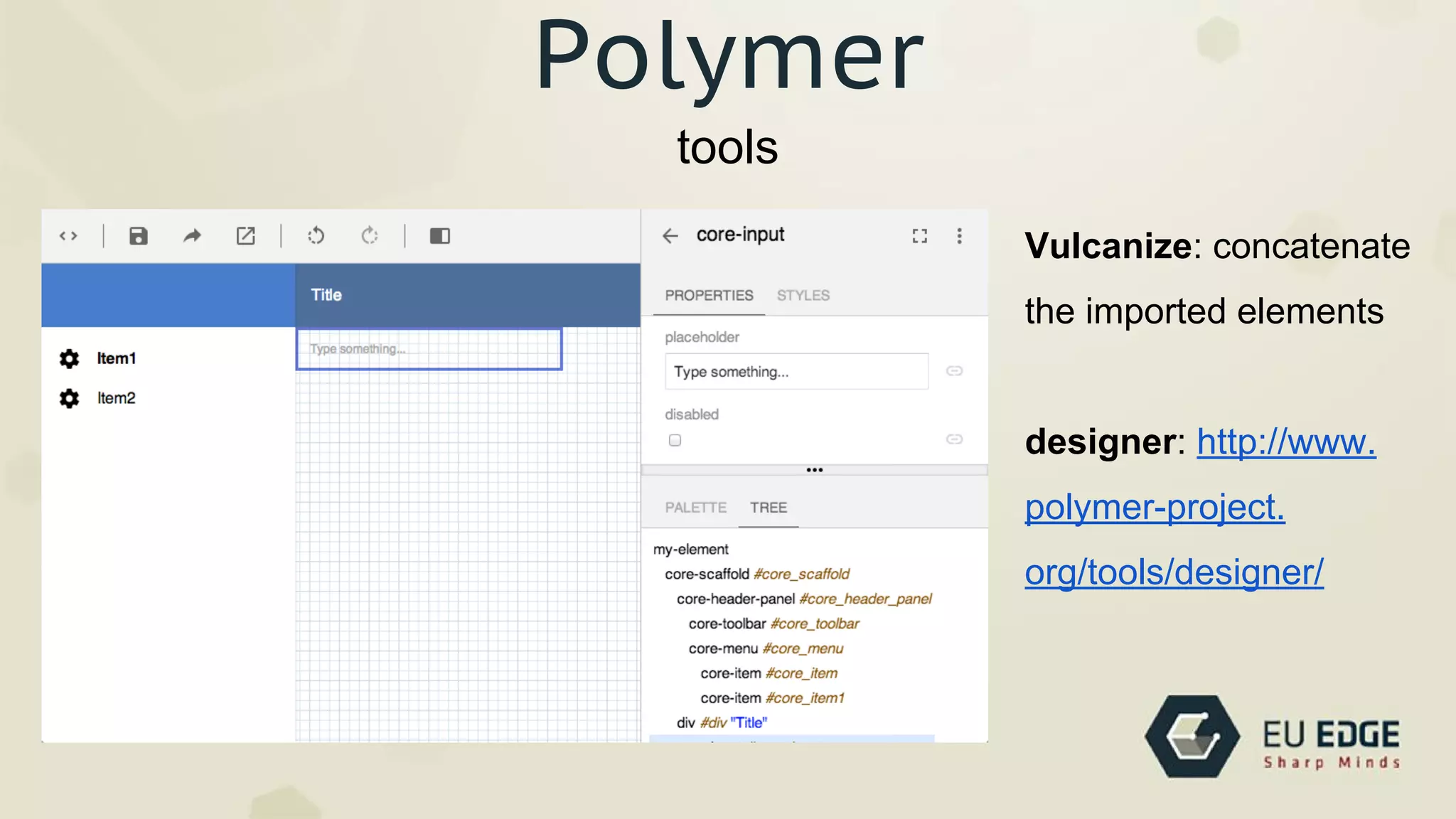Screen dimensions: 1456x819
Task: Click the EU EDGE logo
Action: [x=1272, y=737]
